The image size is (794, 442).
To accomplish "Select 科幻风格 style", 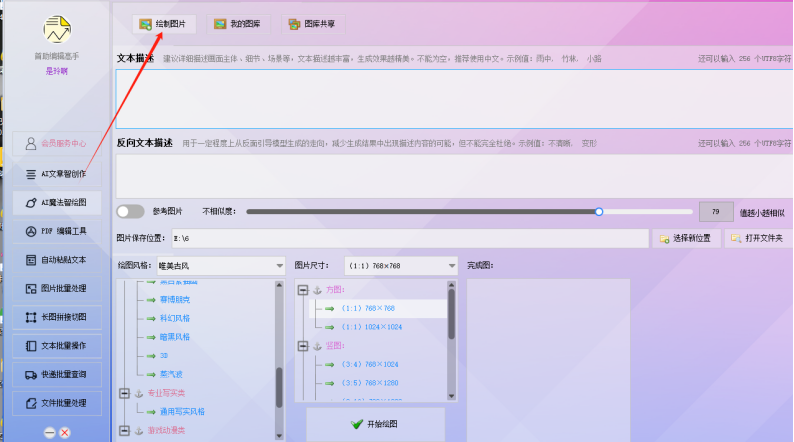I will point(175,318).
